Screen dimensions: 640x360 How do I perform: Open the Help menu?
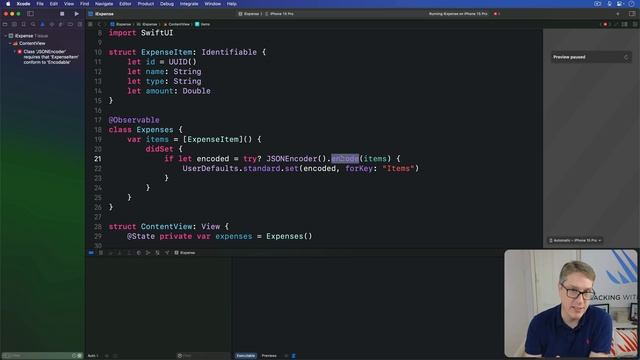click(x=231, y=4)
